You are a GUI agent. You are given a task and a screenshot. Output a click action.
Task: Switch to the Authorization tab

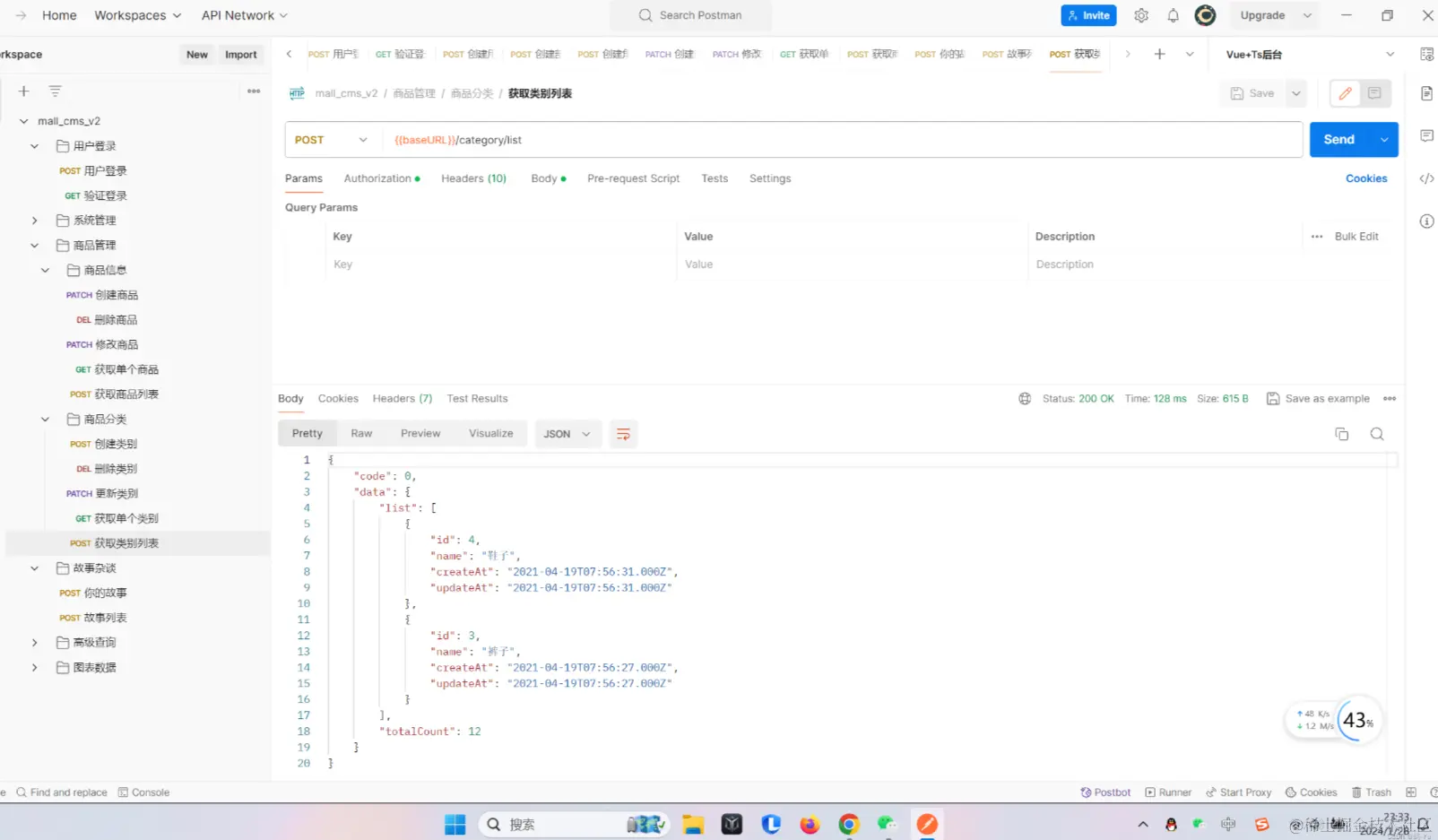coord(382,178)
